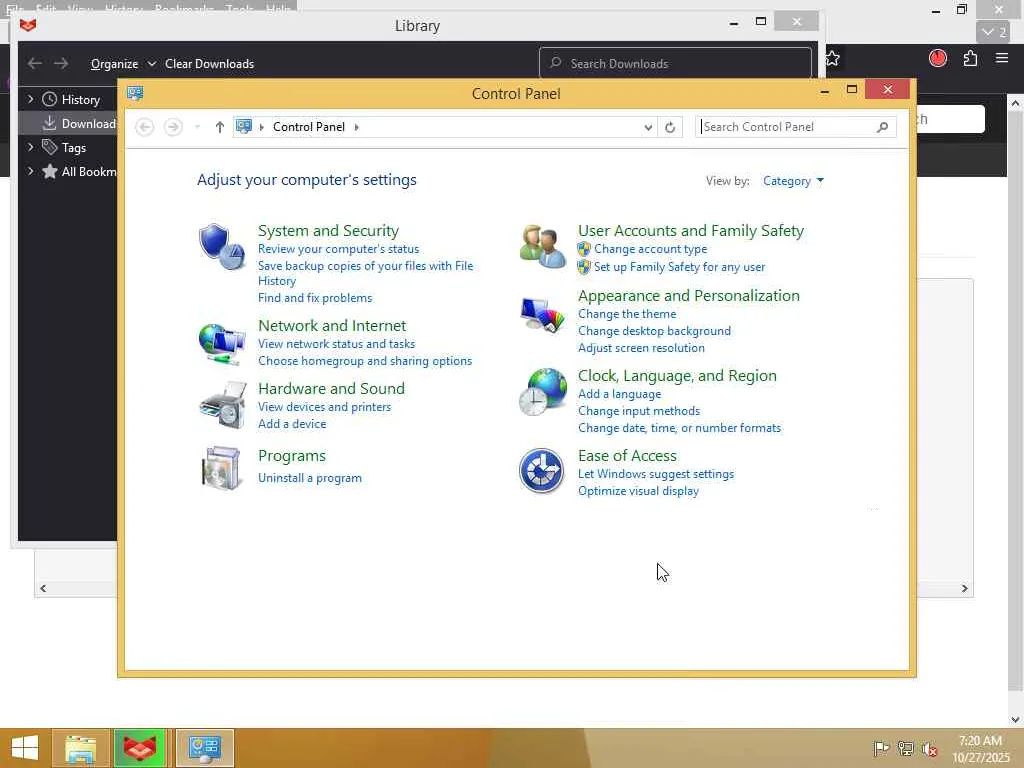Click Clear Downloads in Library
Viewport: 1024px width, 768px height.
(209, 63)
